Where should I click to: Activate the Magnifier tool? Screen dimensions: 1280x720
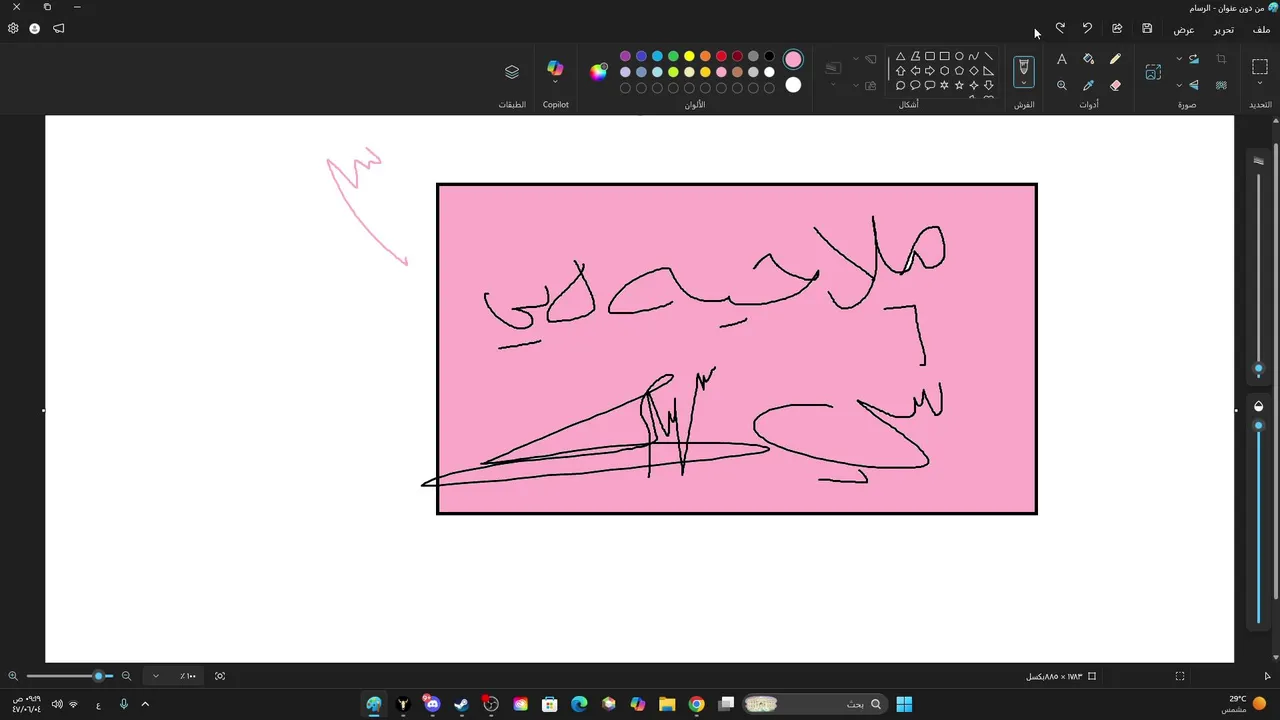1062,85
